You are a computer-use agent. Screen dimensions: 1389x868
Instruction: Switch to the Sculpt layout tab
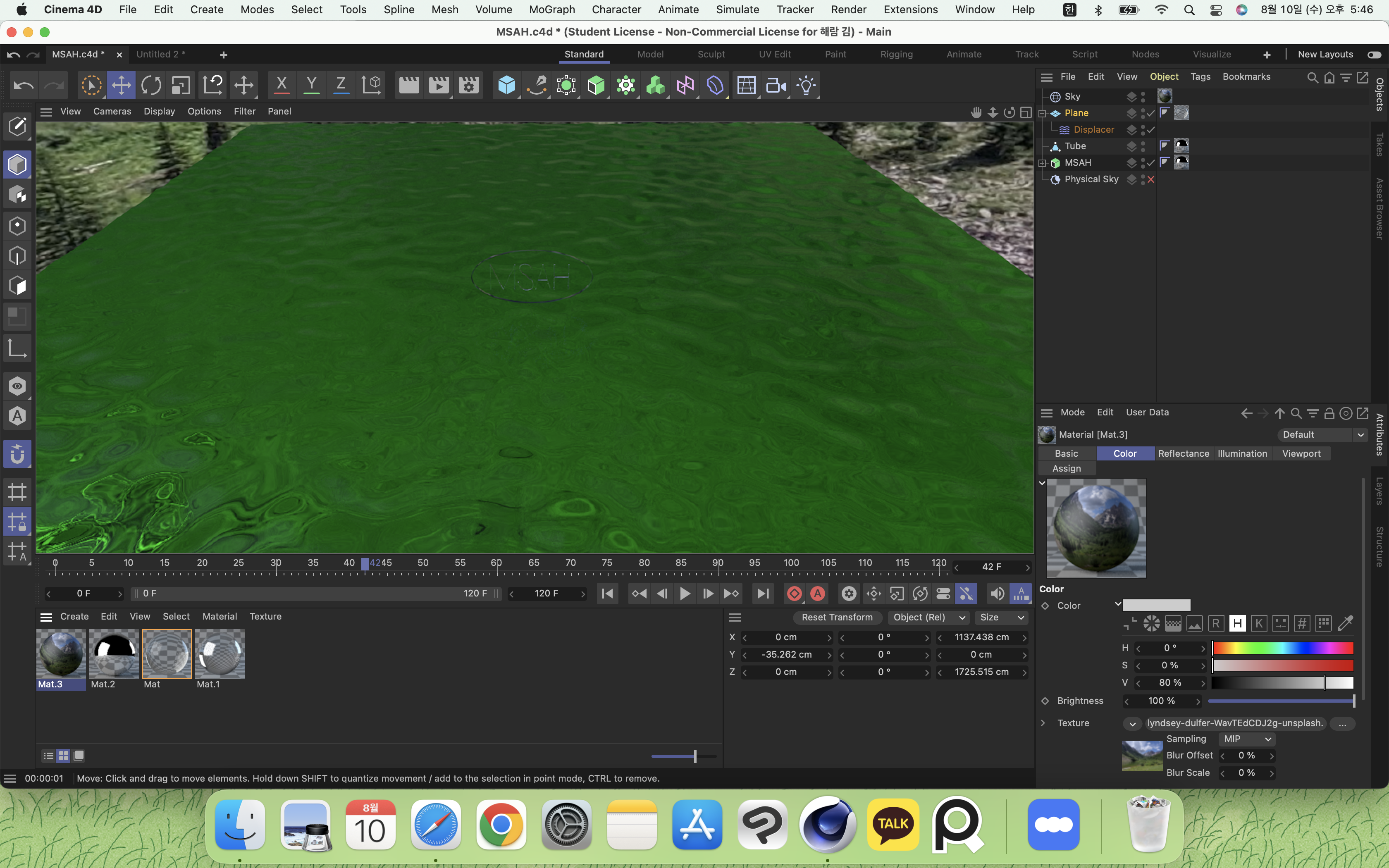click(x=711, y=55)
